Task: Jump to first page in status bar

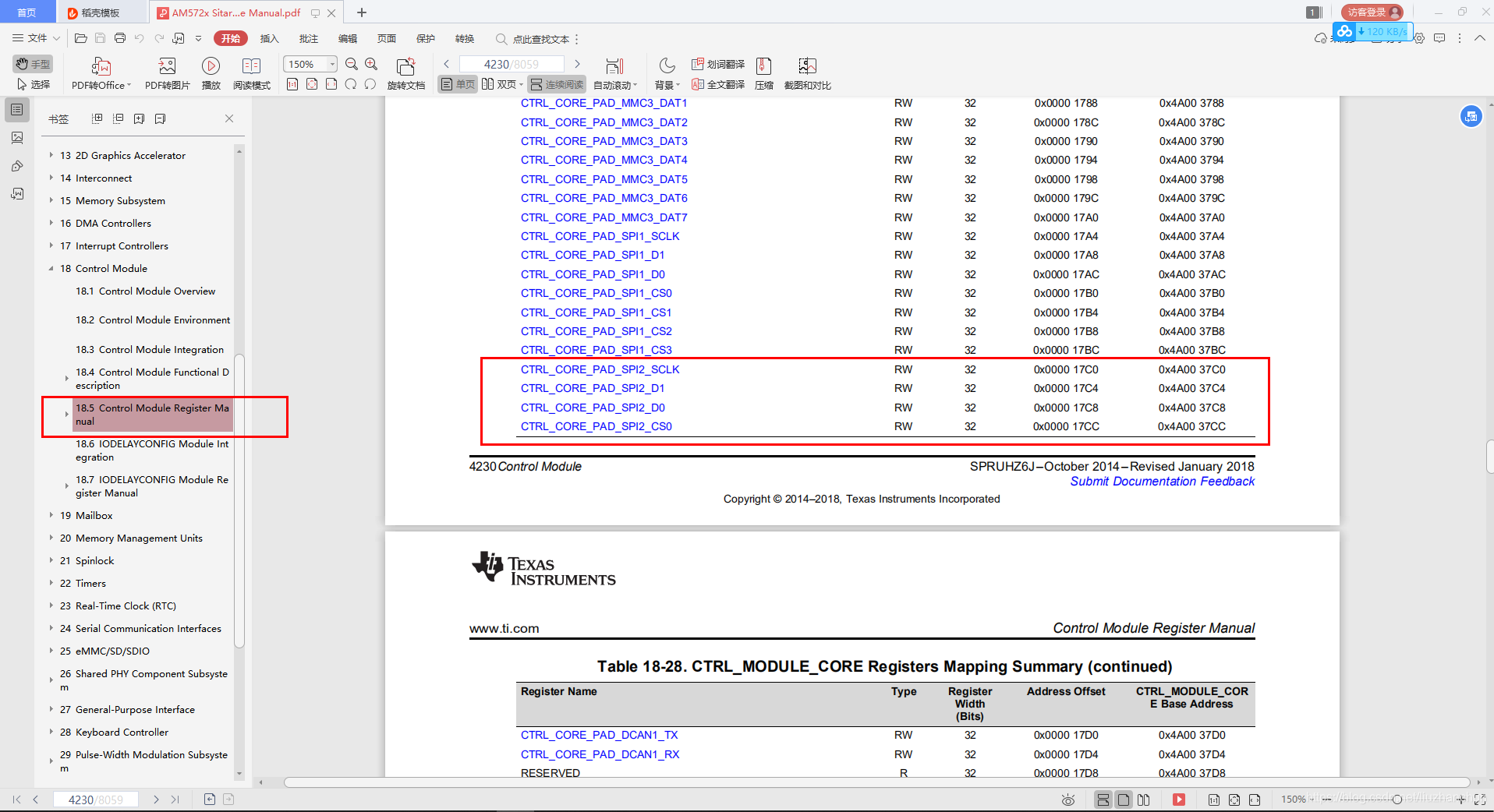Action: point(17,800)
